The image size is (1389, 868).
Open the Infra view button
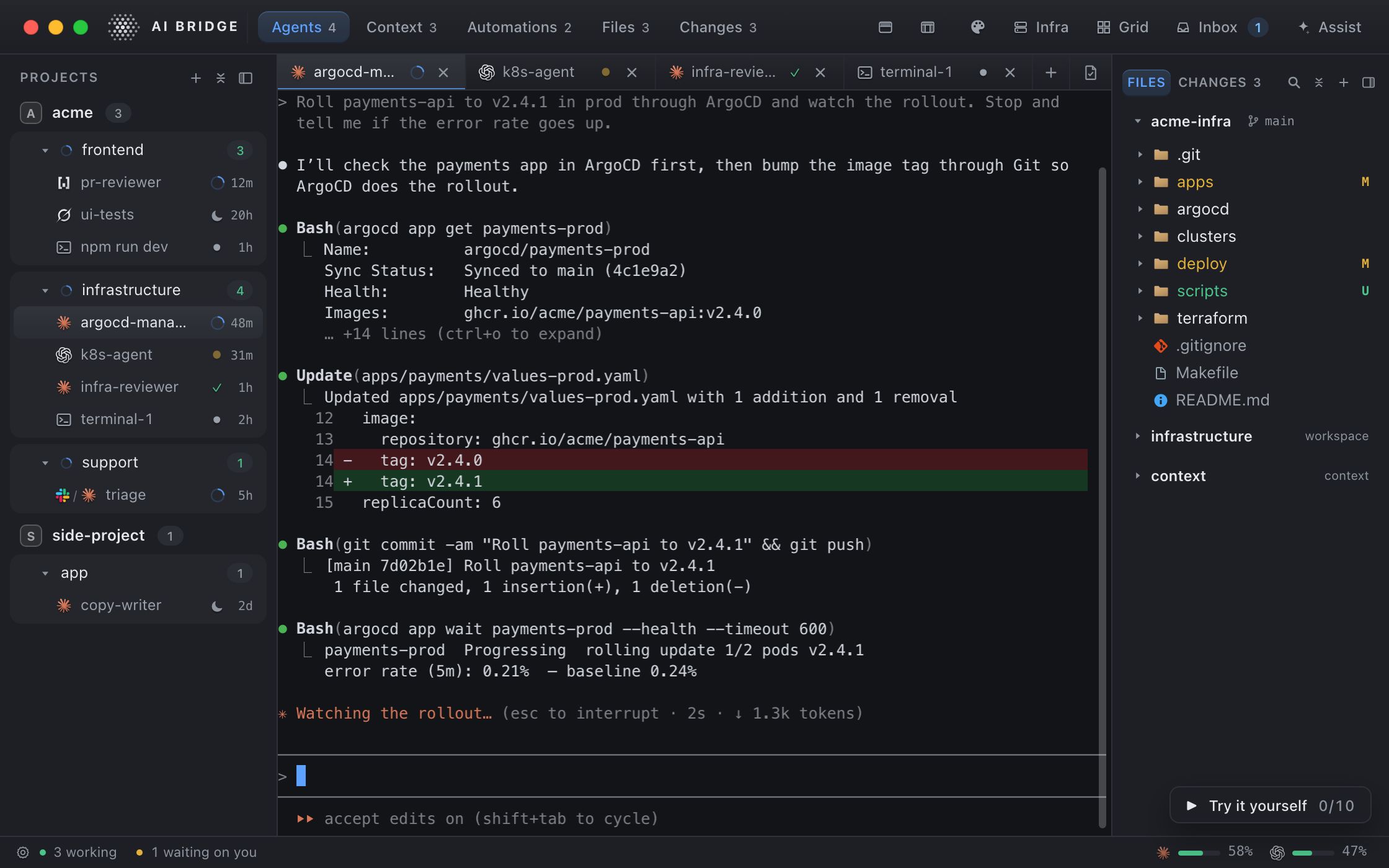click(1041, 27)
